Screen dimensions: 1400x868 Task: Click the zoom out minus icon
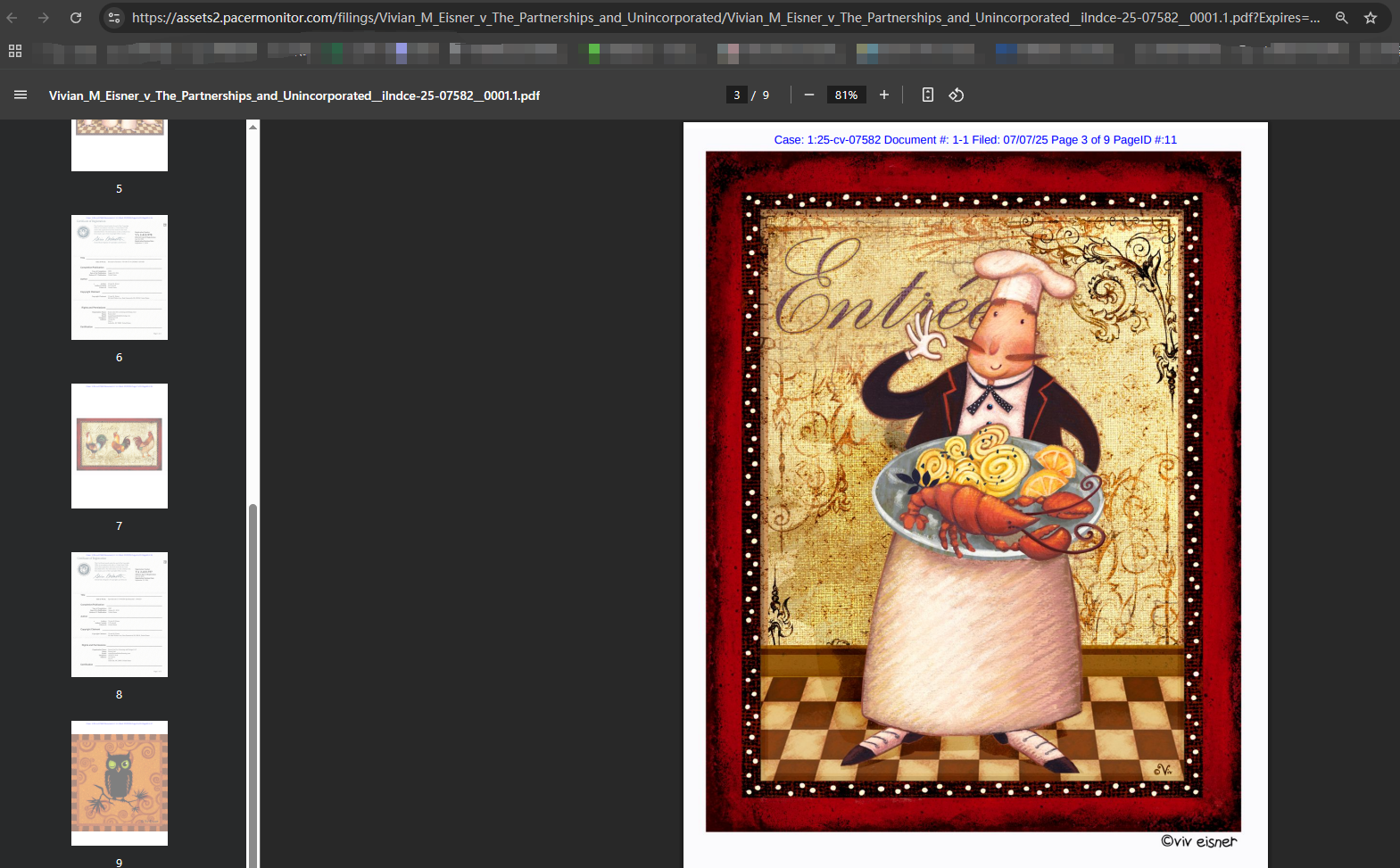pos(809,95)
